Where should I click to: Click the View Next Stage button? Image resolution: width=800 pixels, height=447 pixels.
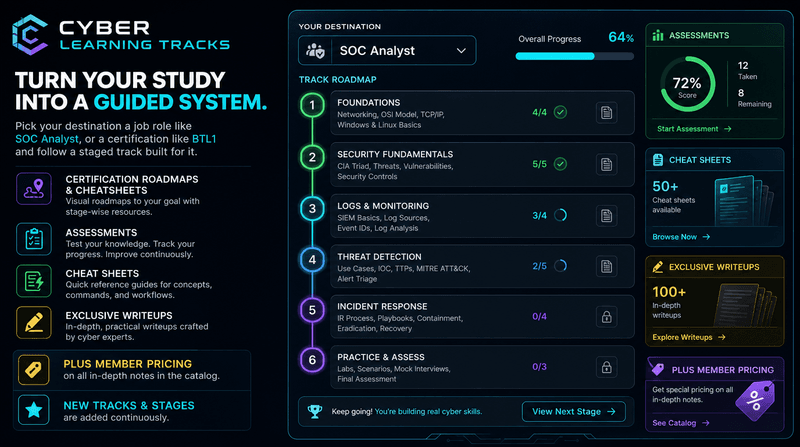(x=573, y=412)
